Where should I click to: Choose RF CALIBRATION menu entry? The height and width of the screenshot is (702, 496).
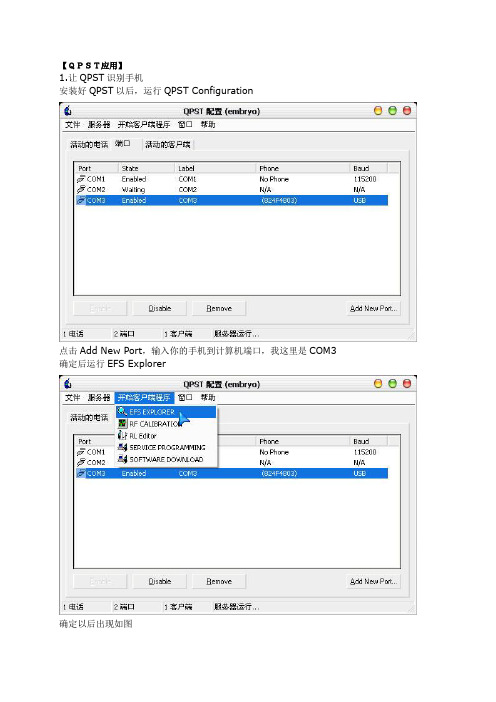tap(166, 424)
